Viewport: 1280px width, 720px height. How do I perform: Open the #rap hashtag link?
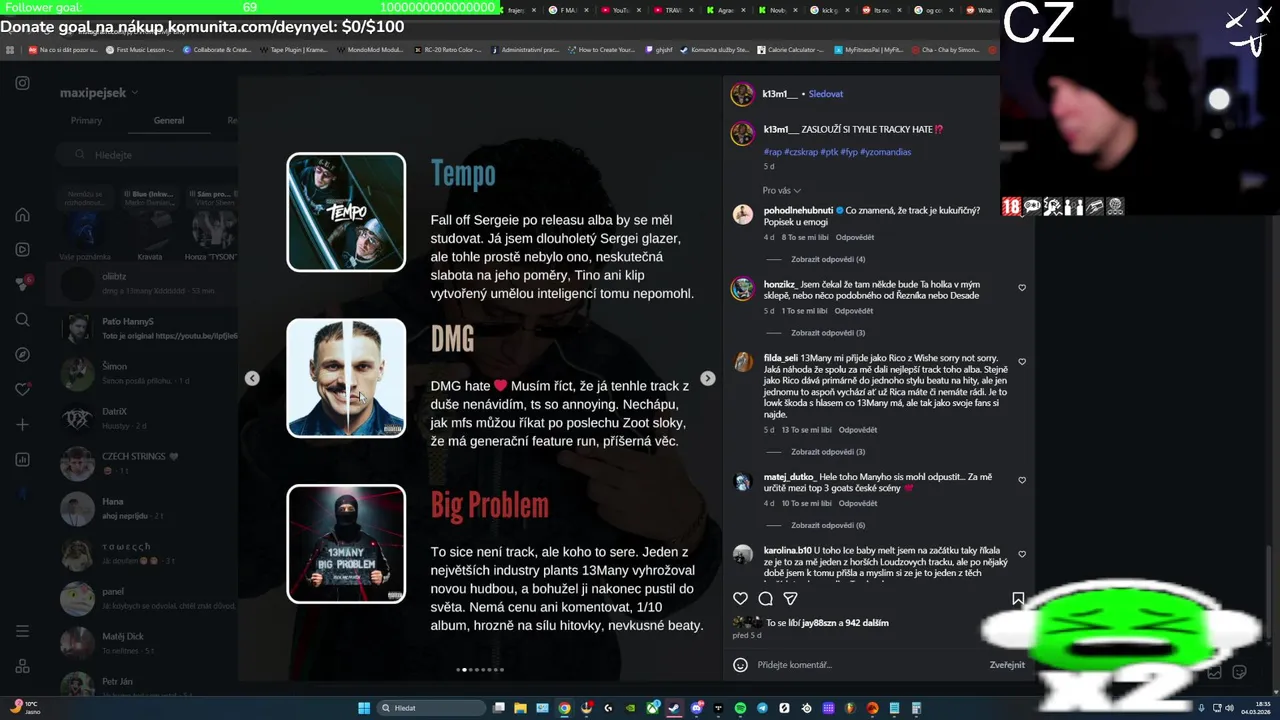click(x=772, y=152)
